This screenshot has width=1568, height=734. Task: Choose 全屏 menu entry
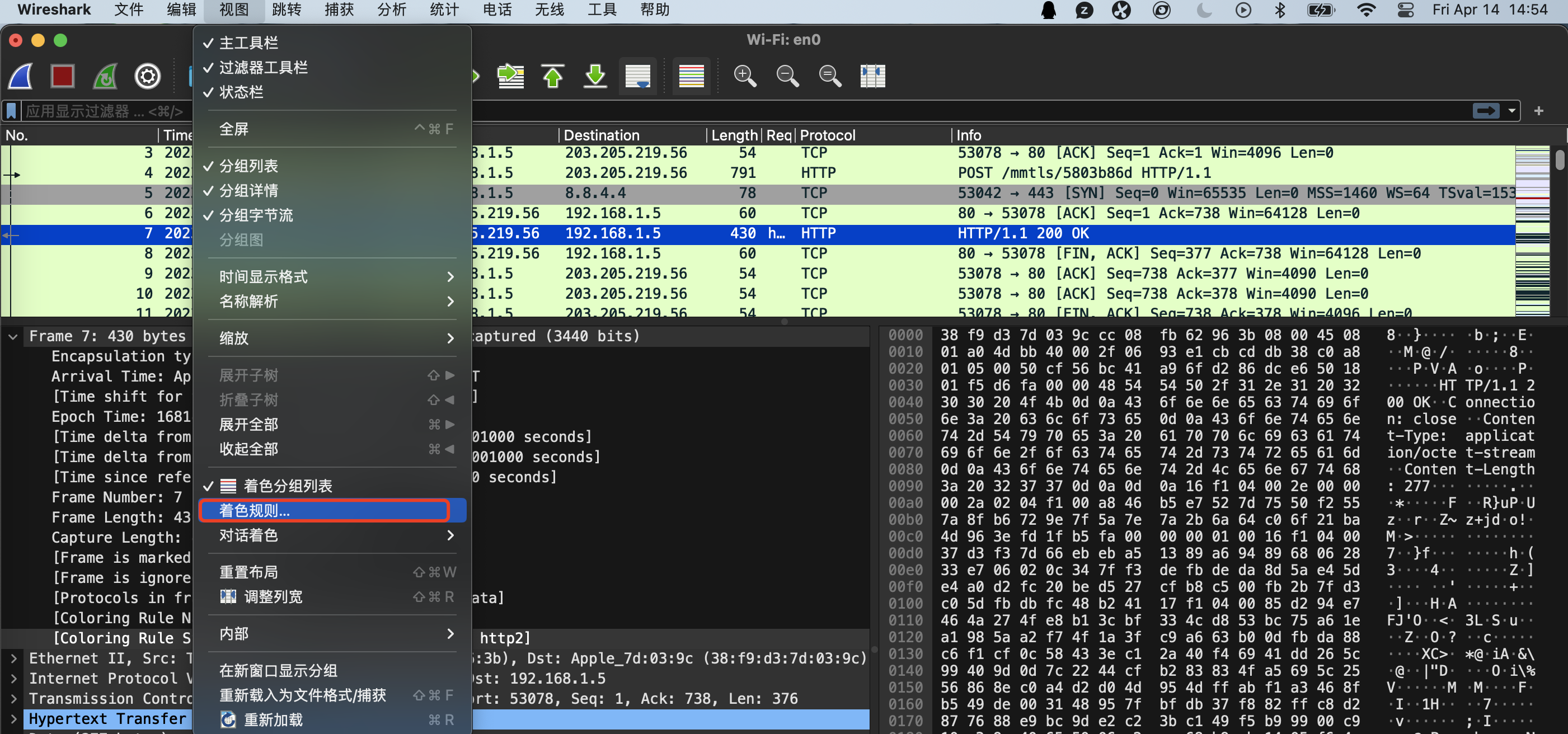[x=332, y=129]
